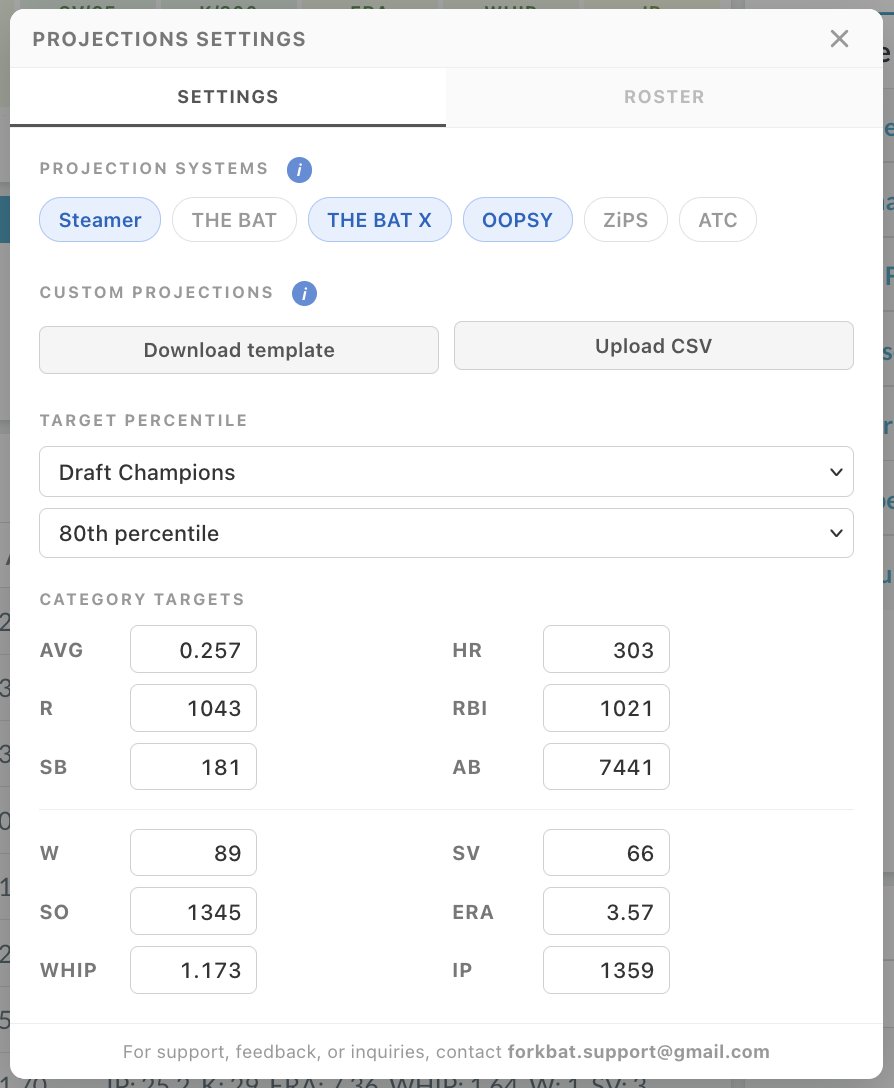This screenshot has height=1088, width=894.
Task: Edit the SO target field
Action: (x=194, y=911)
